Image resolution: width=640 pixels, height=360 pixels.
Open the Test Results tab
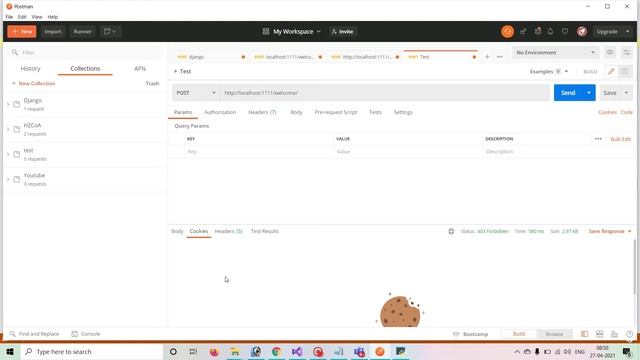point(264,231)
